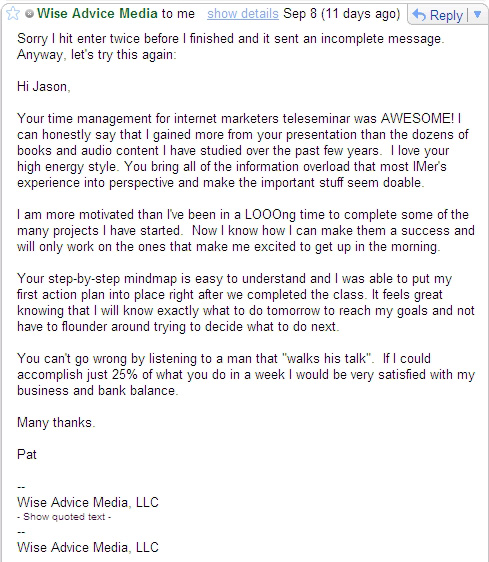Viewport: 489px width, 562px height.
Task: Click the last 'Wise Advice Media, LLC' line
Action: [x=88, y=547]
